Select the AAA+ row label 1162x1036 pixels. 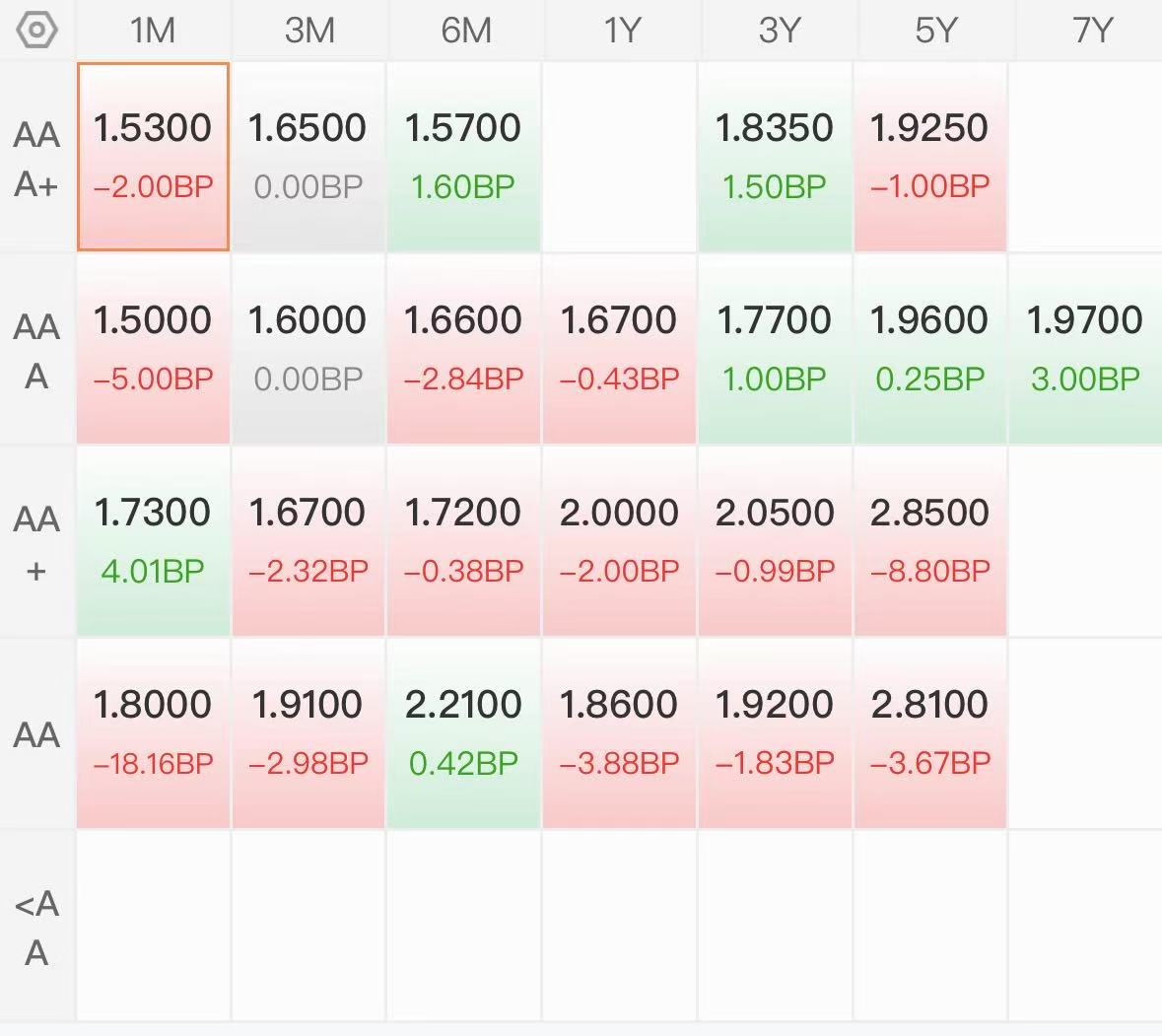click(x=36, y=159)
